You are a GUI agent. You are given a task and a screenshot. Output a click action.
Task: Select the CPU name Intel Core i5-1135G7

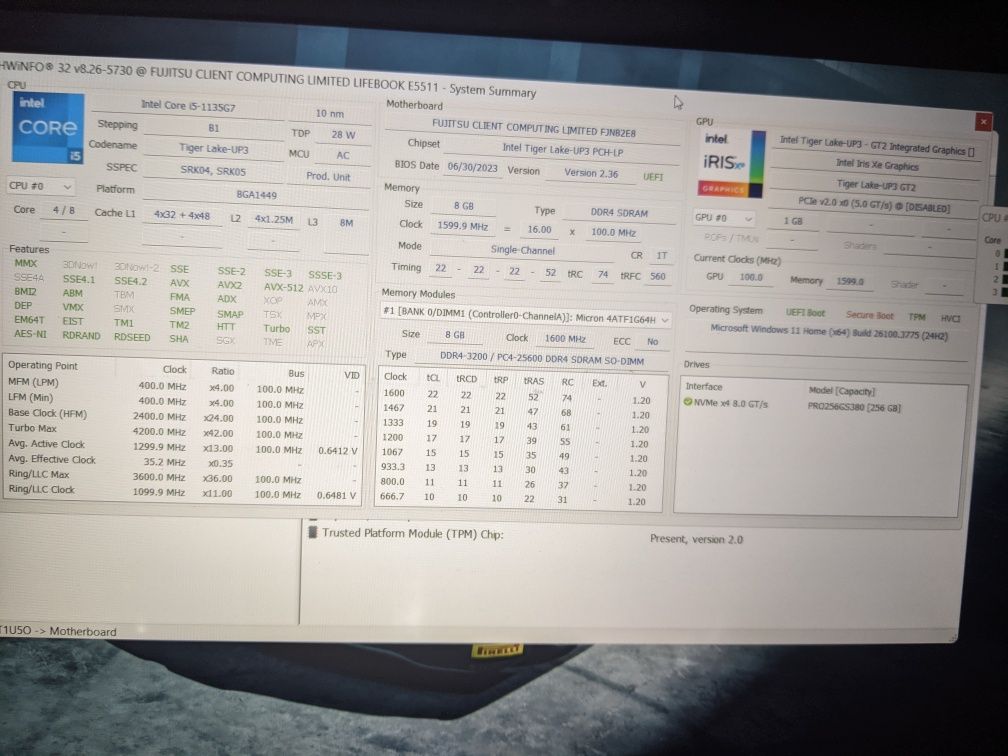188,105
